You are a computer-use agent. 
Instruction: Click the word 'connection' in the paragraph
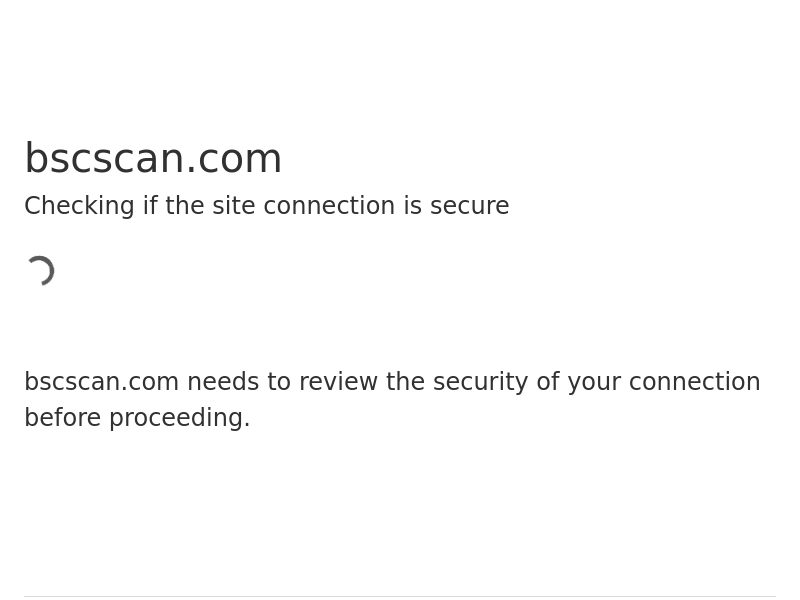pyautogui.click(x=694, y=382)
